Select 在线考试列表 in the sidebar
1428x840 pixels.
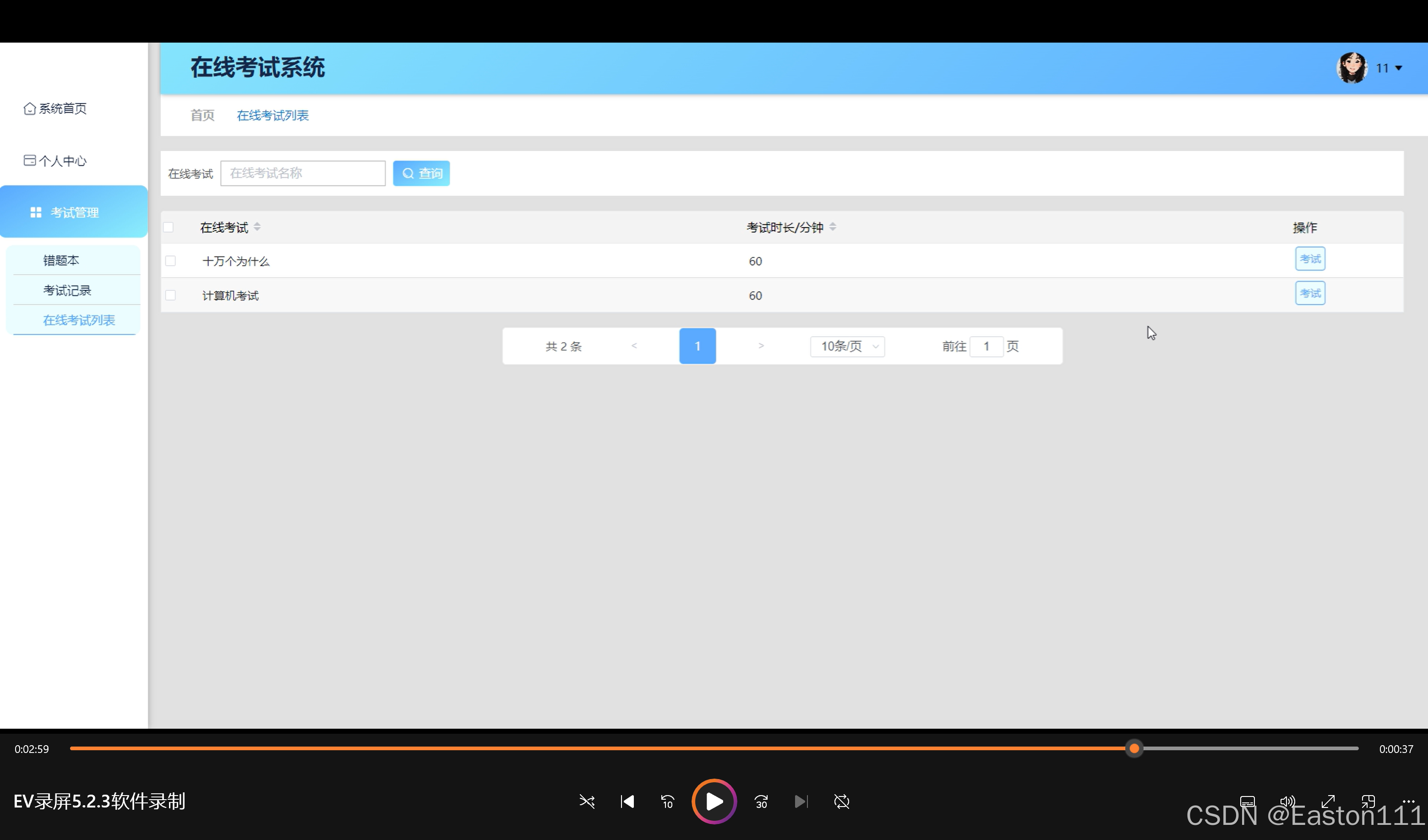[x=79, y=320]
